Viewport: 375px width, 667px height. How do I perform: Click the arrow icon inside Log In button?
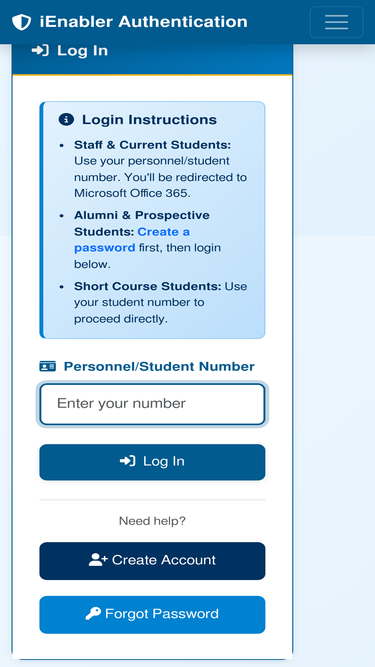click(128, 461)
